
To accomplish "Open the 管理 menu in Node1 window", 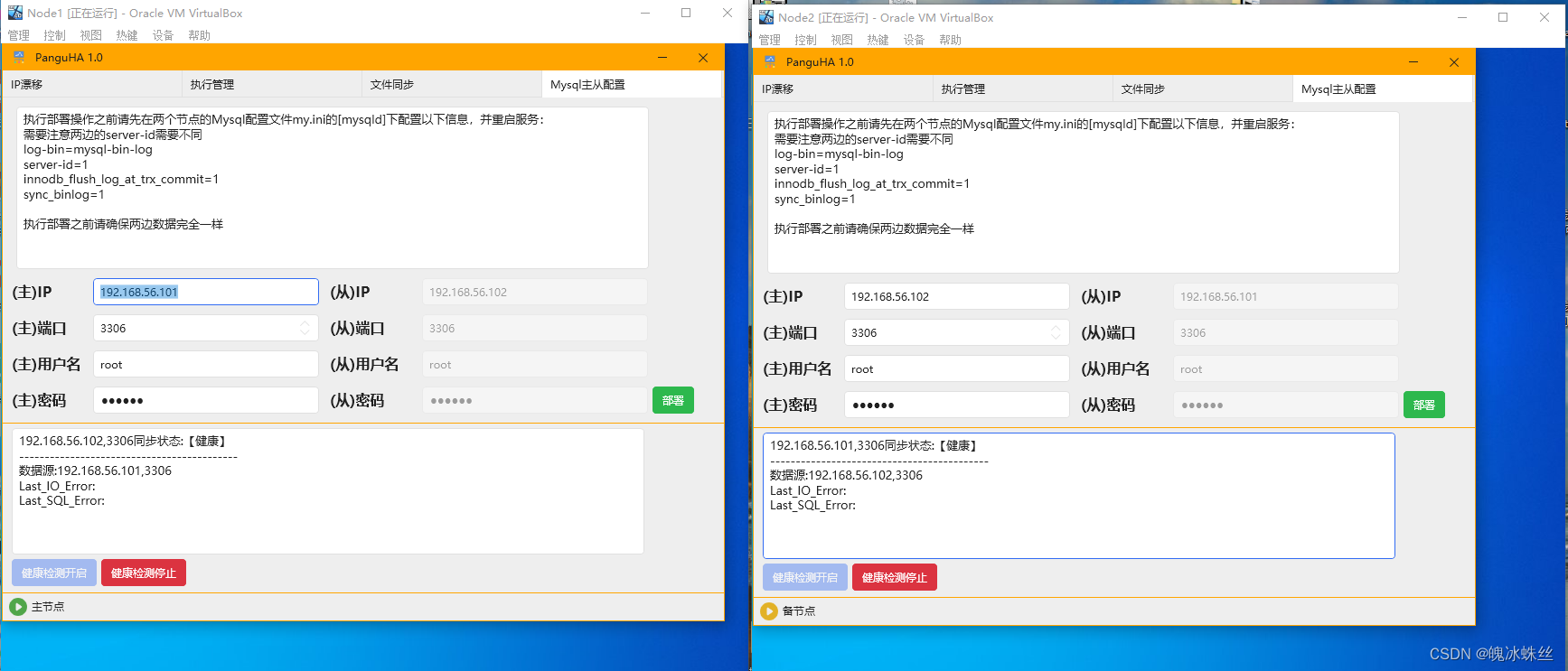I will click(19, 35).
